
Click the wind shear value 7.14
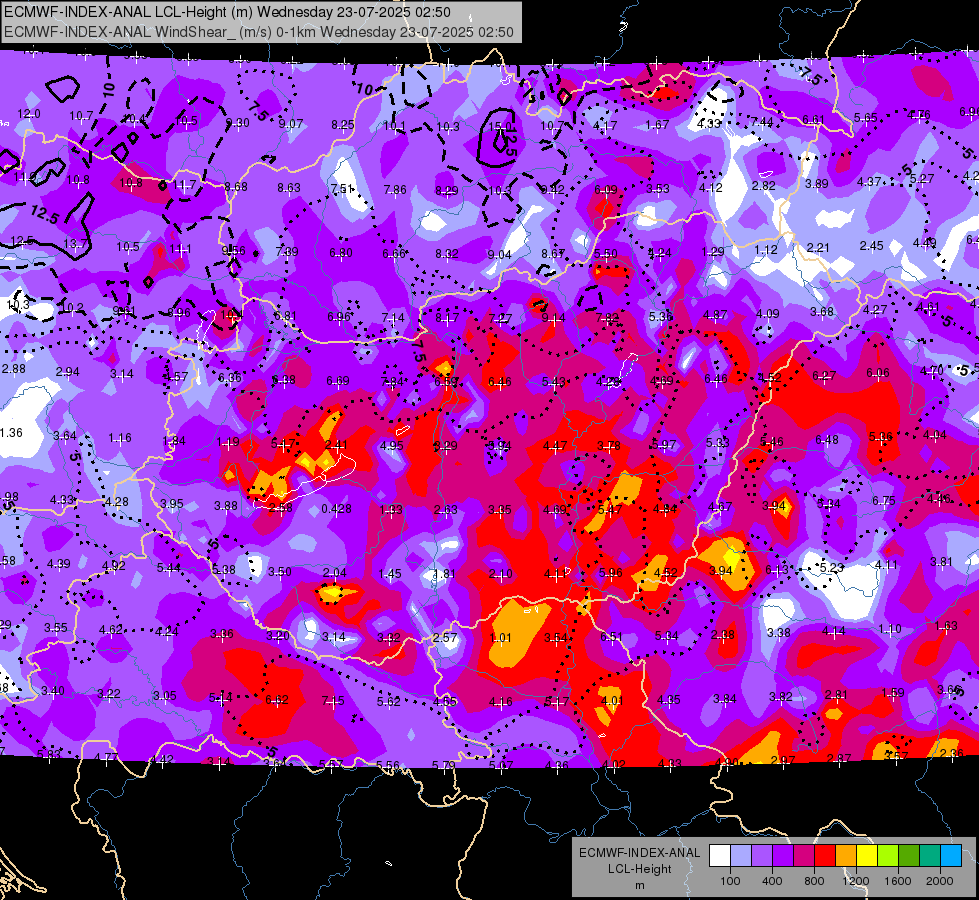click(x=393, y=318)
